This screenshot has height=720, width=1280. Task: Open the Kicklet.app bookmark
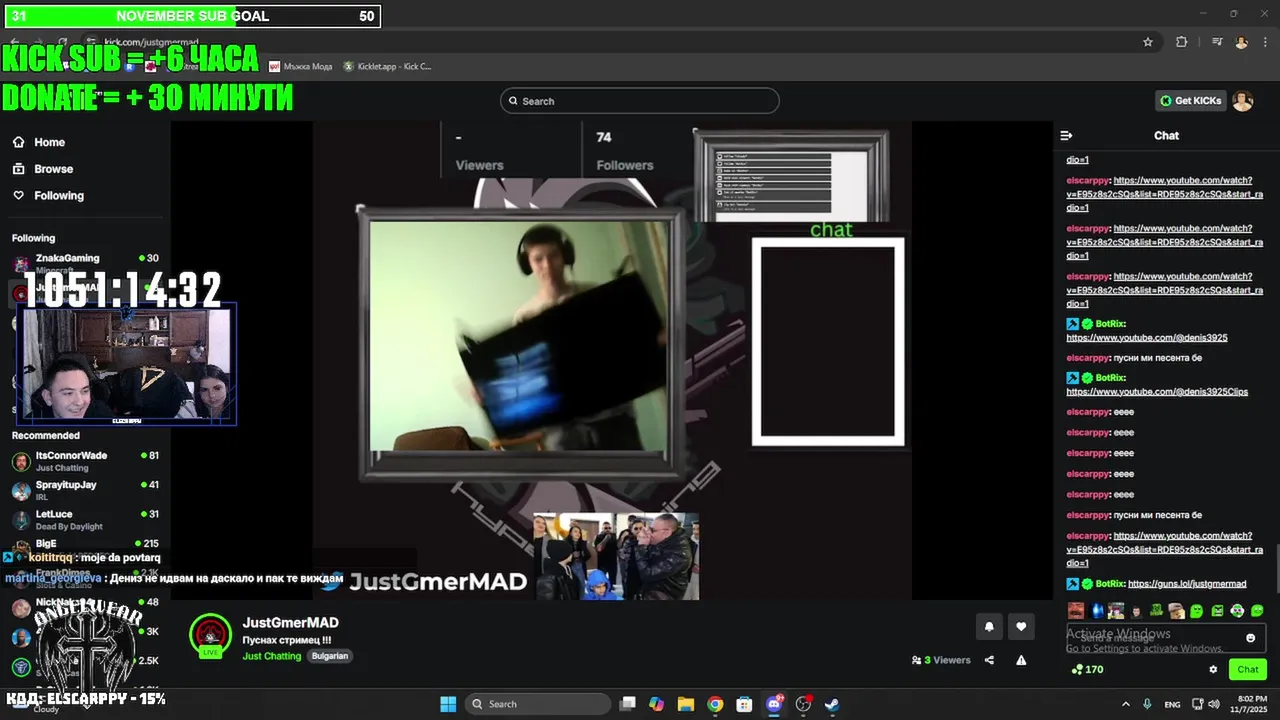point(387,66)
